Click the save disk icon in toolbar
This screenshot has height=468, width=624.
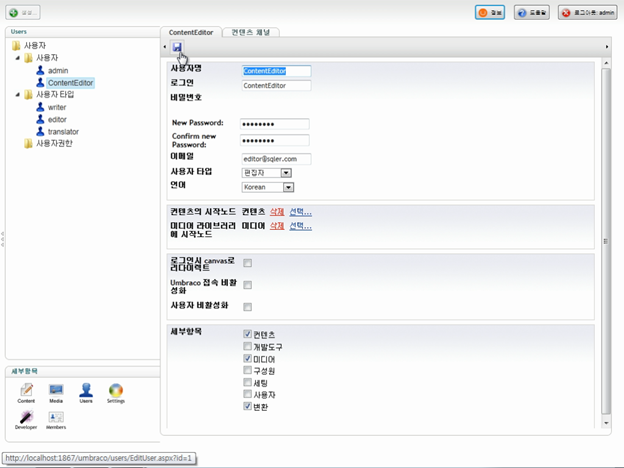point(177,47)
